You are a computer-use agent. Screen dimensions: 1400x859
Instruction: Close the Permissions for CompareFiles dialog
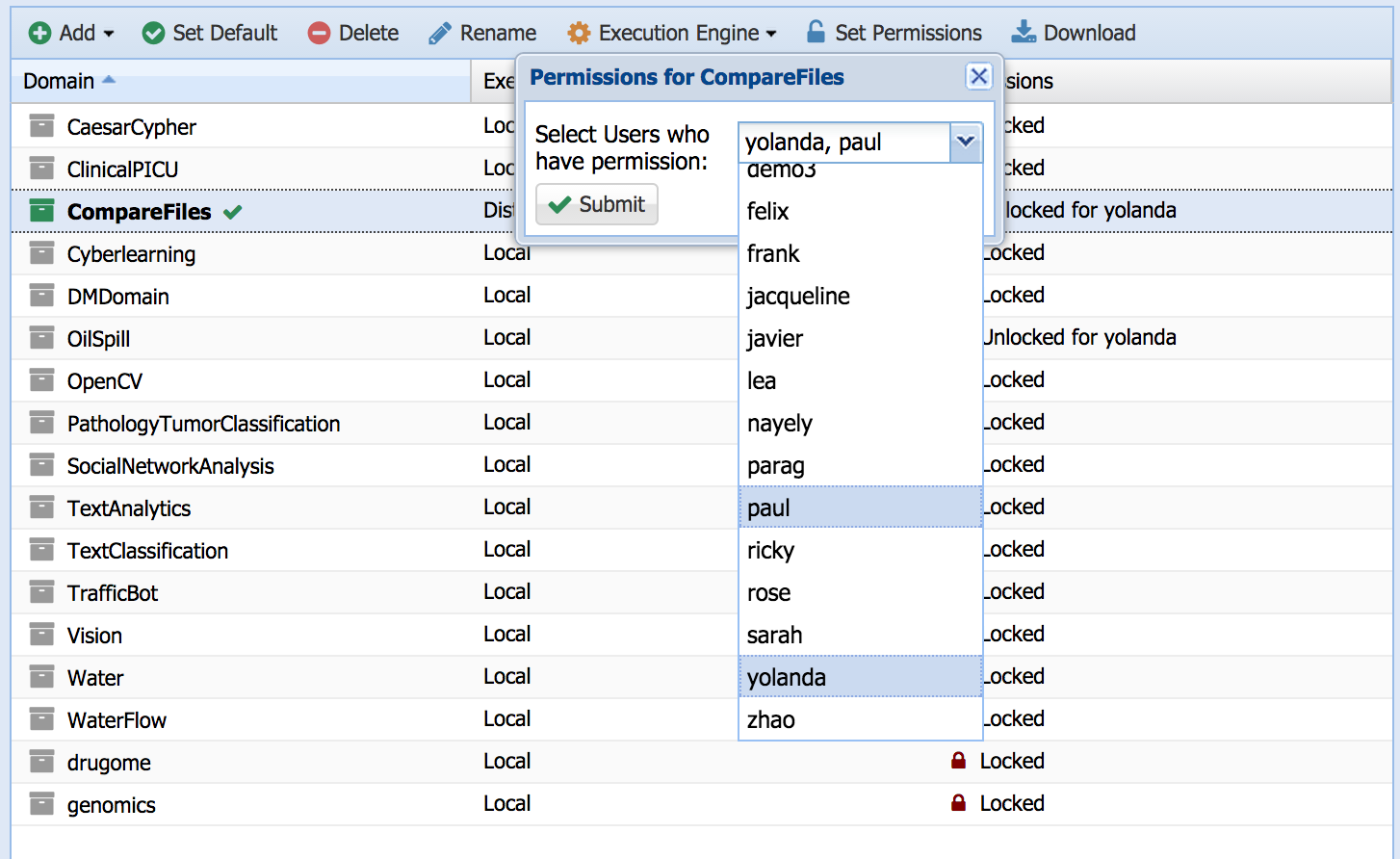(978, 77)
